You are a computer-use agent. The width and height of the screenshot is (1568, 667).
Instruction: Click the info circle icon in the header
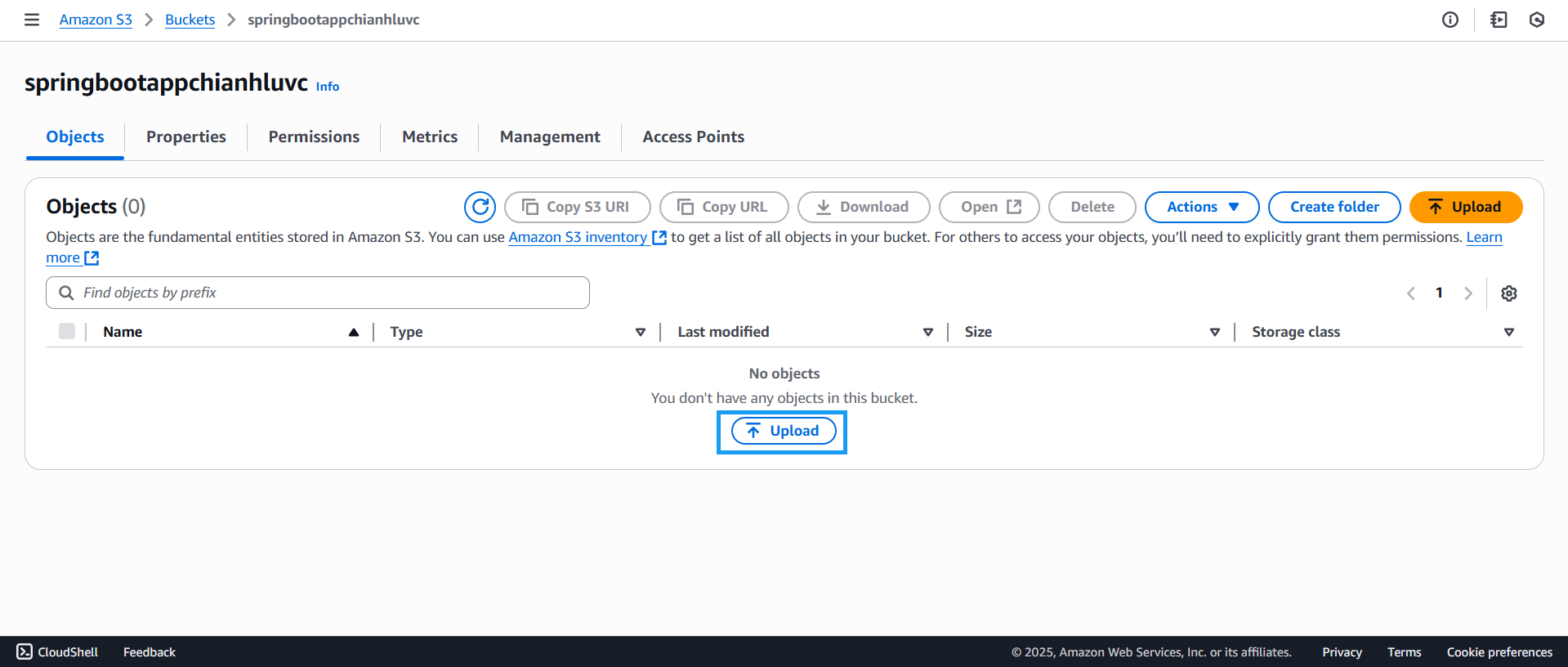(1450, 20)
